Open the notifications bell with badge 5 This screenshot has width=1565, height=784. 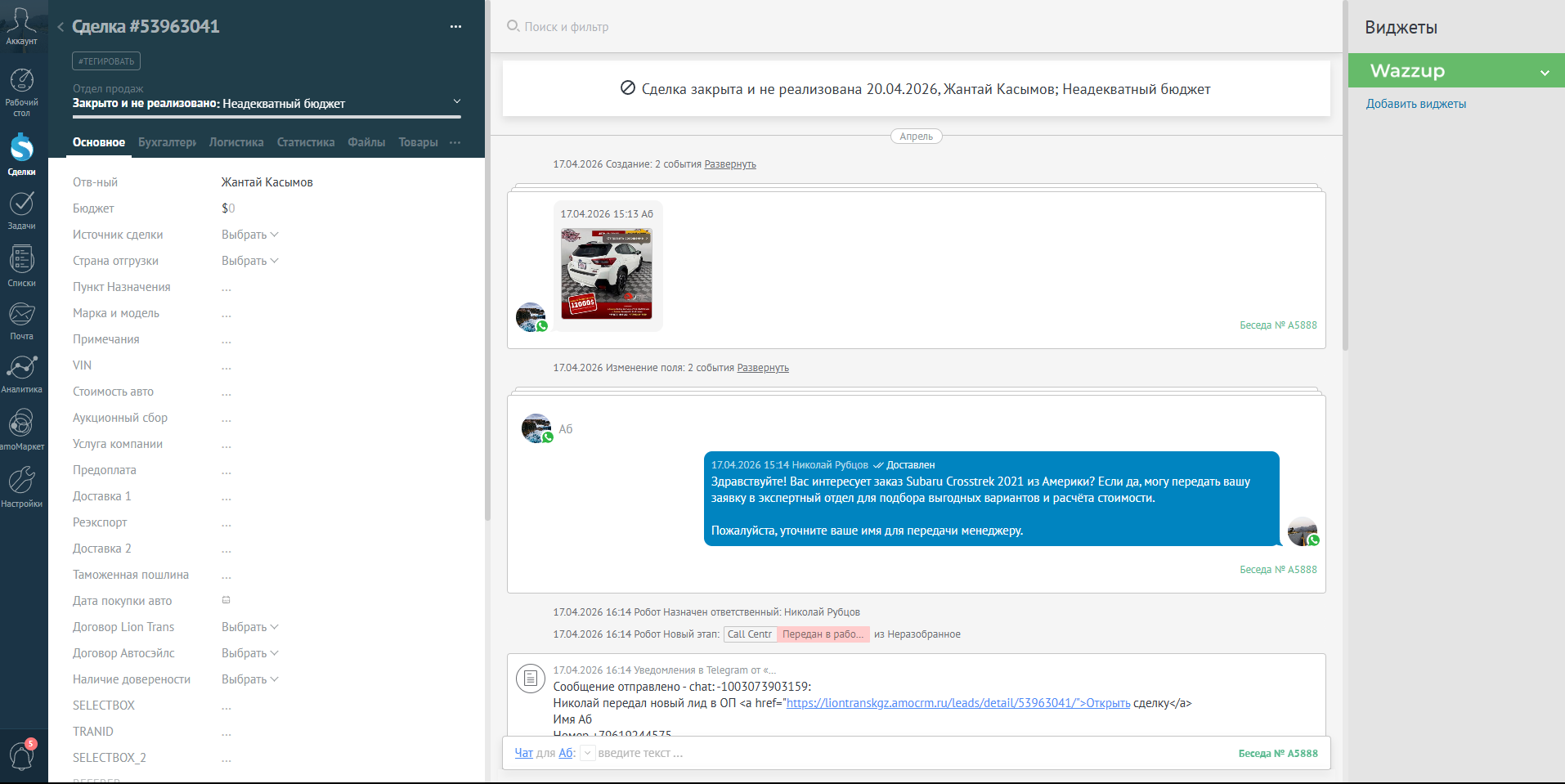point(21,755)
